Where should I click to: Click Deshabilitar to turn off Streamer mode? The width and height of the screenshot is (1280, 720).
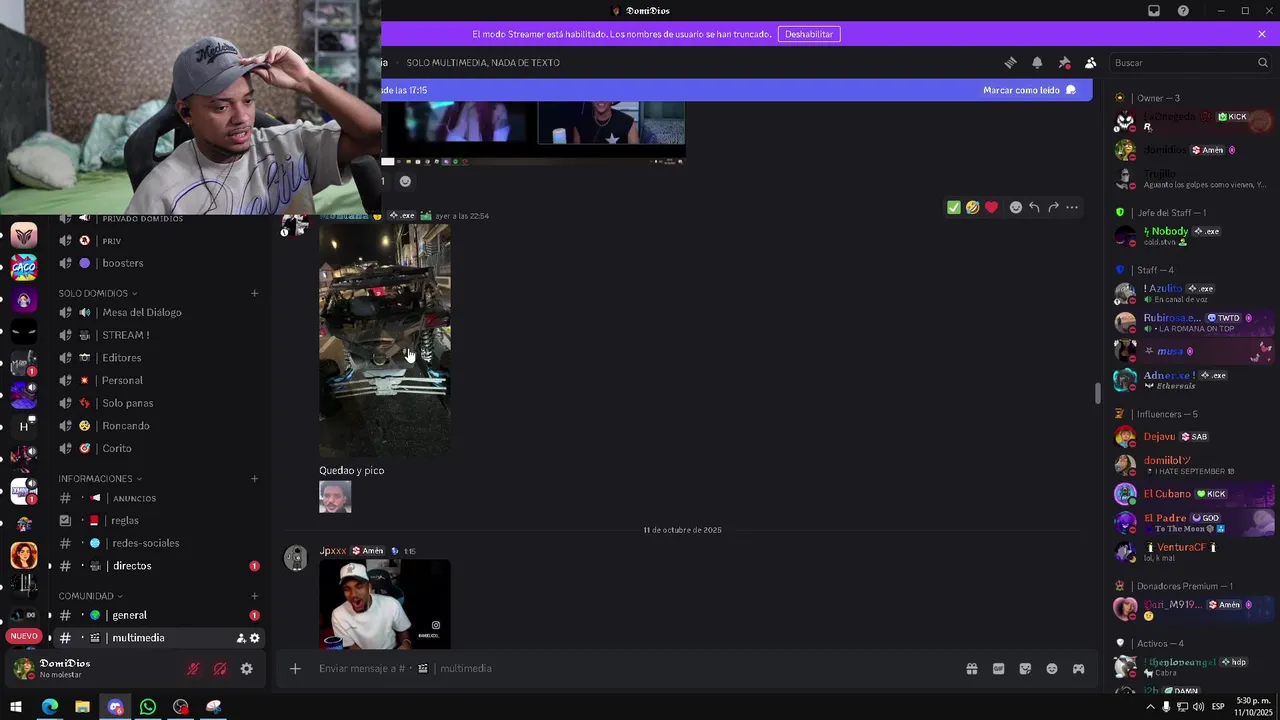point(809,34)
